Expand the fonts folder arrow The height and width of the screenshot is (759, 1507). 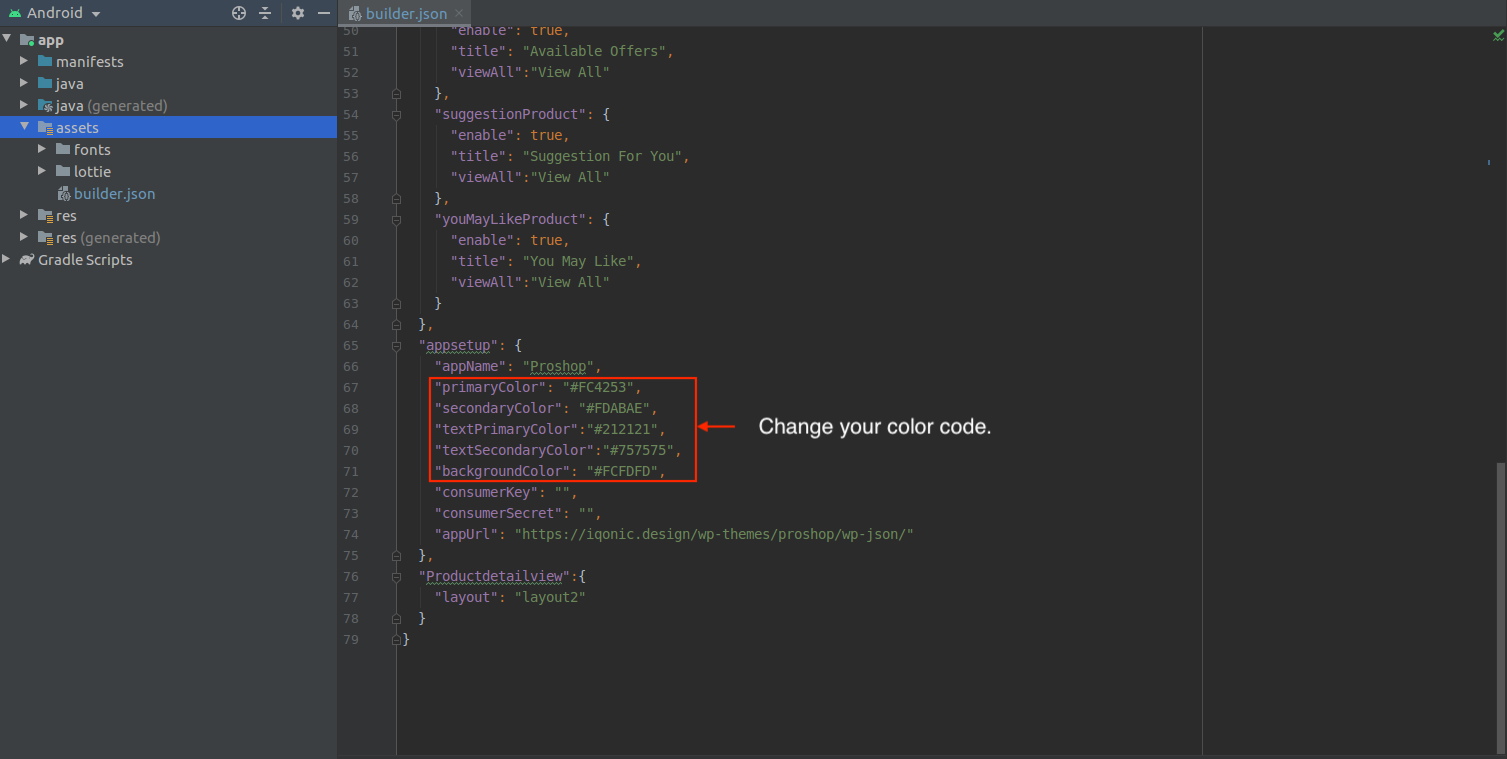coord(43,149)
